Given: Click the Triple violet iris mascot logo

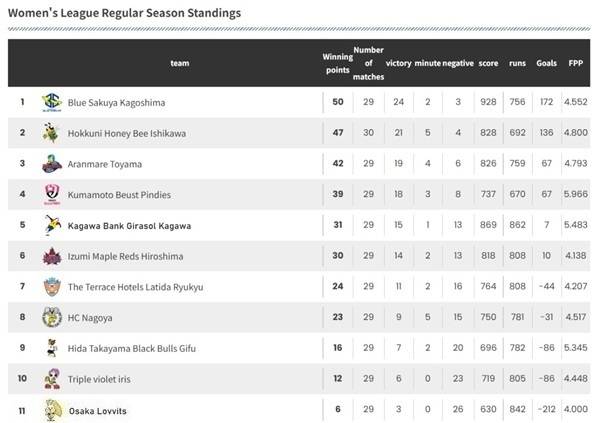Looking at the screenshot, I should pyautogui.click(x=52, y=379).
